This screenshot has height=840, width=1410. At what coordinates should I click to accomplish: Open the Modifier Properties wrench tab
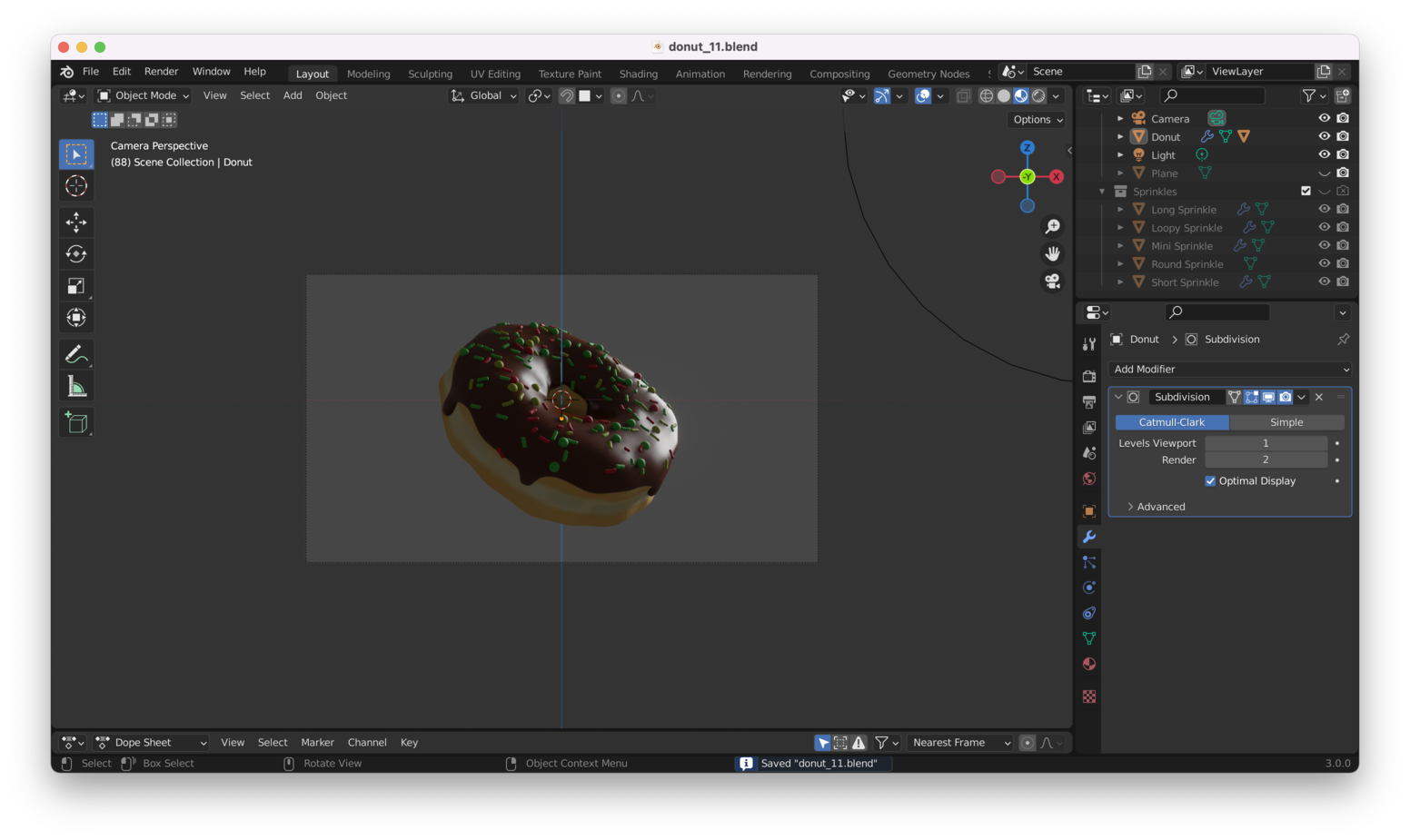point(1088,537)
